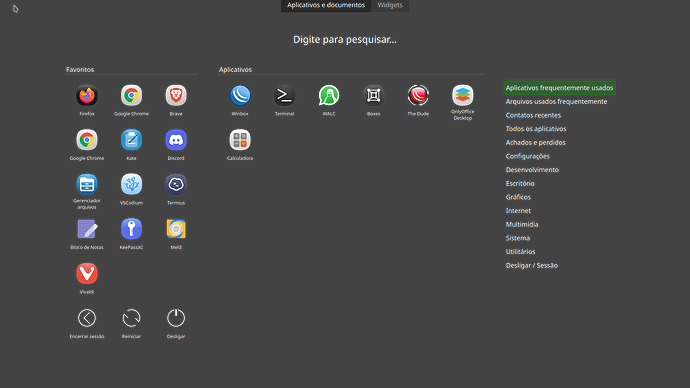Launch the Brave browser
690x388 pixels.
[176, 96]
